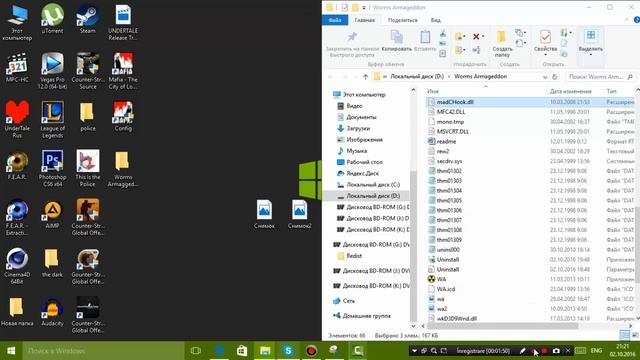The width and height of the screenshot is (640, 360).
Task: Open uTorrent desktop shortcut
Action: 52,19
